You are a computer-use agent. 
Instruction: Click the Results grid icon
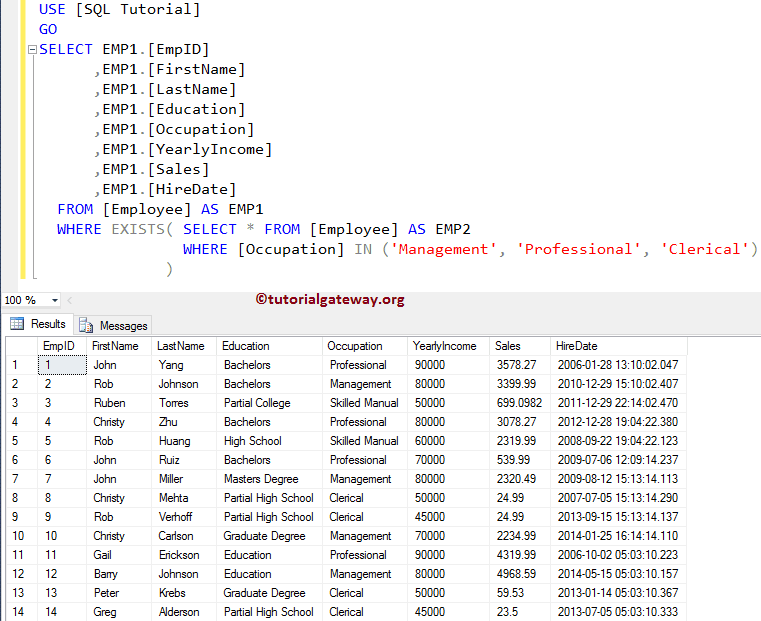[x=17, y=324]
